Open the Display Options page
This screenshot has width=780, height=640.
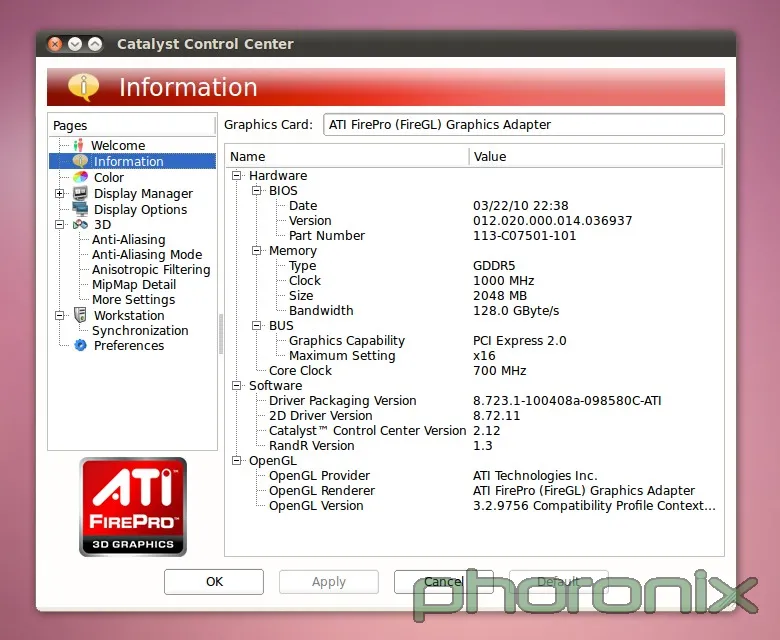tap(140, 209)
